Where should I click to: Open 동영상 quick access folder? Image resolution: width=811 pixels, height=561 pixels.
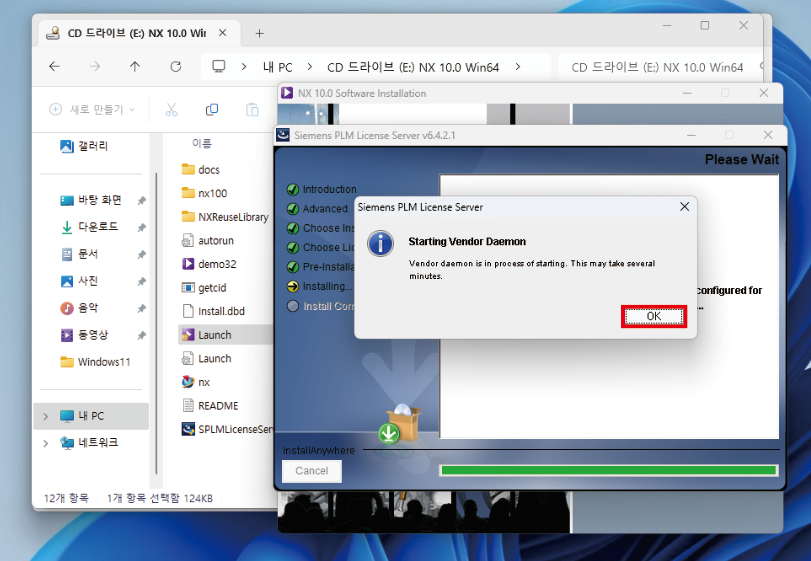84,335
